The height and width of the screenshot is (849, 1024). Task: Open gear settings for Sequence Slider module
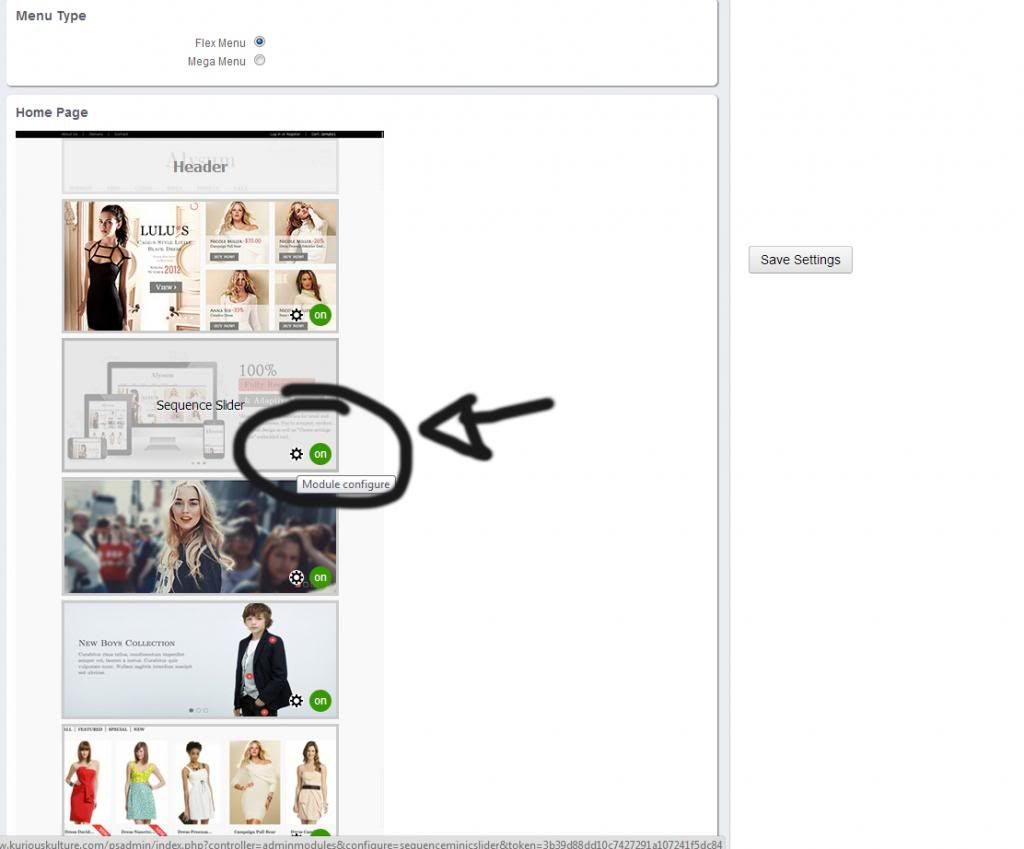tap(296, 454)
